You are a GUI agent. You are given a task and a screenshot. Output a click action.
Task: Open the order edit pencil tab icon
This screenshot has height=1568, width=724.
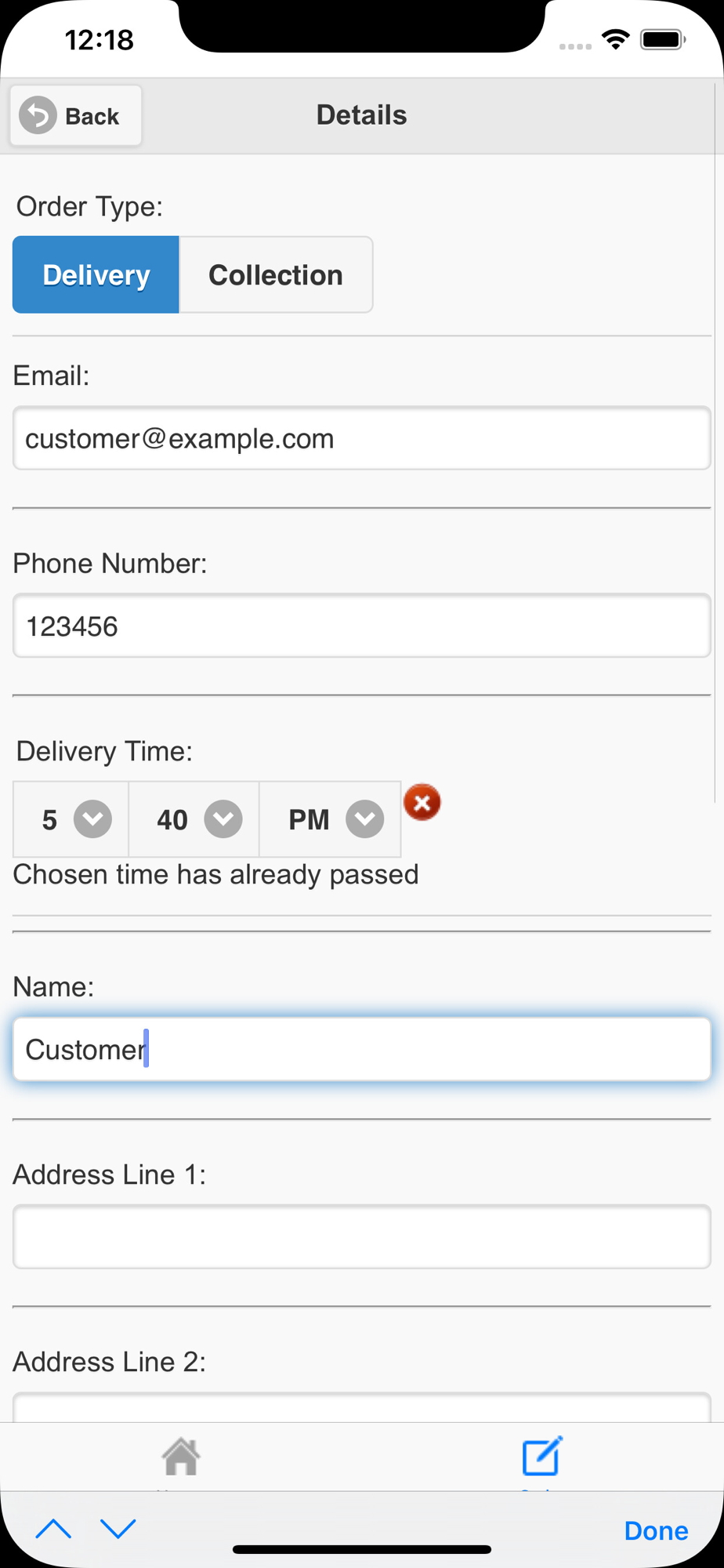click(542, 1457)
